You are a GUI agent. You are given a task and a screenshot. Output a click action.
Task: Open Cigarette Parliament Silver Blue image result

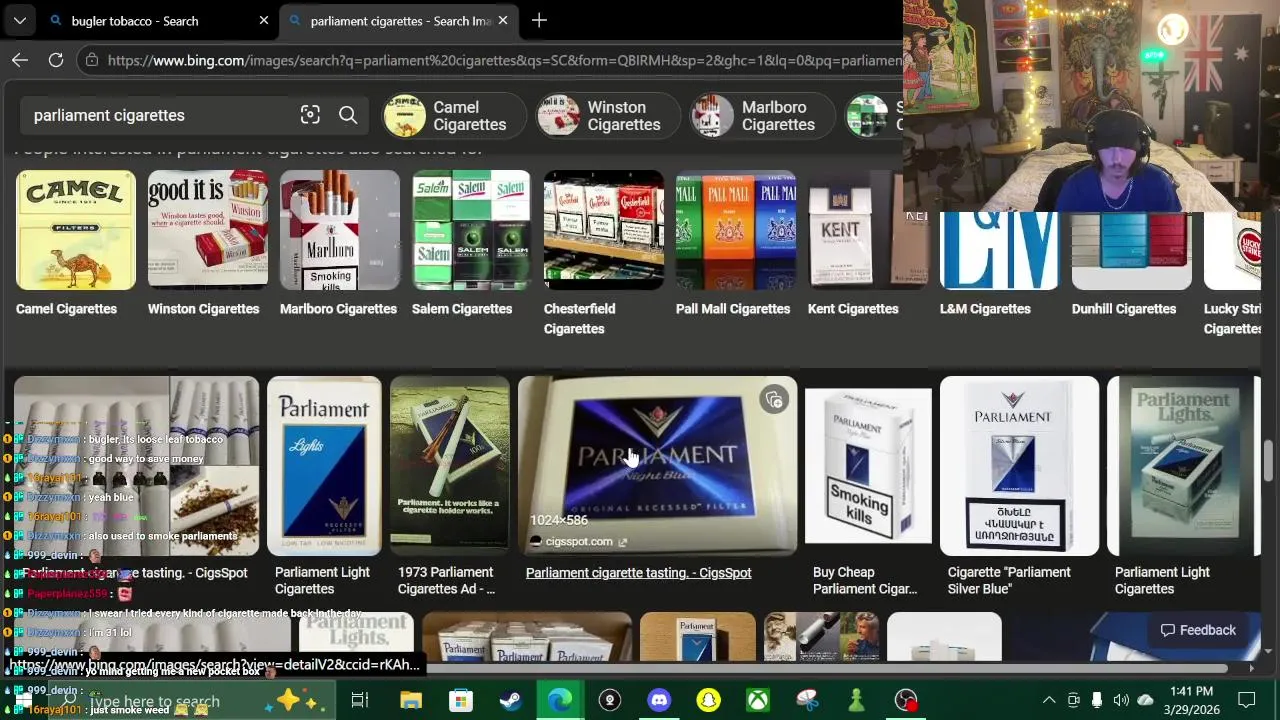pyautogui.click(x=1020, y=466)
